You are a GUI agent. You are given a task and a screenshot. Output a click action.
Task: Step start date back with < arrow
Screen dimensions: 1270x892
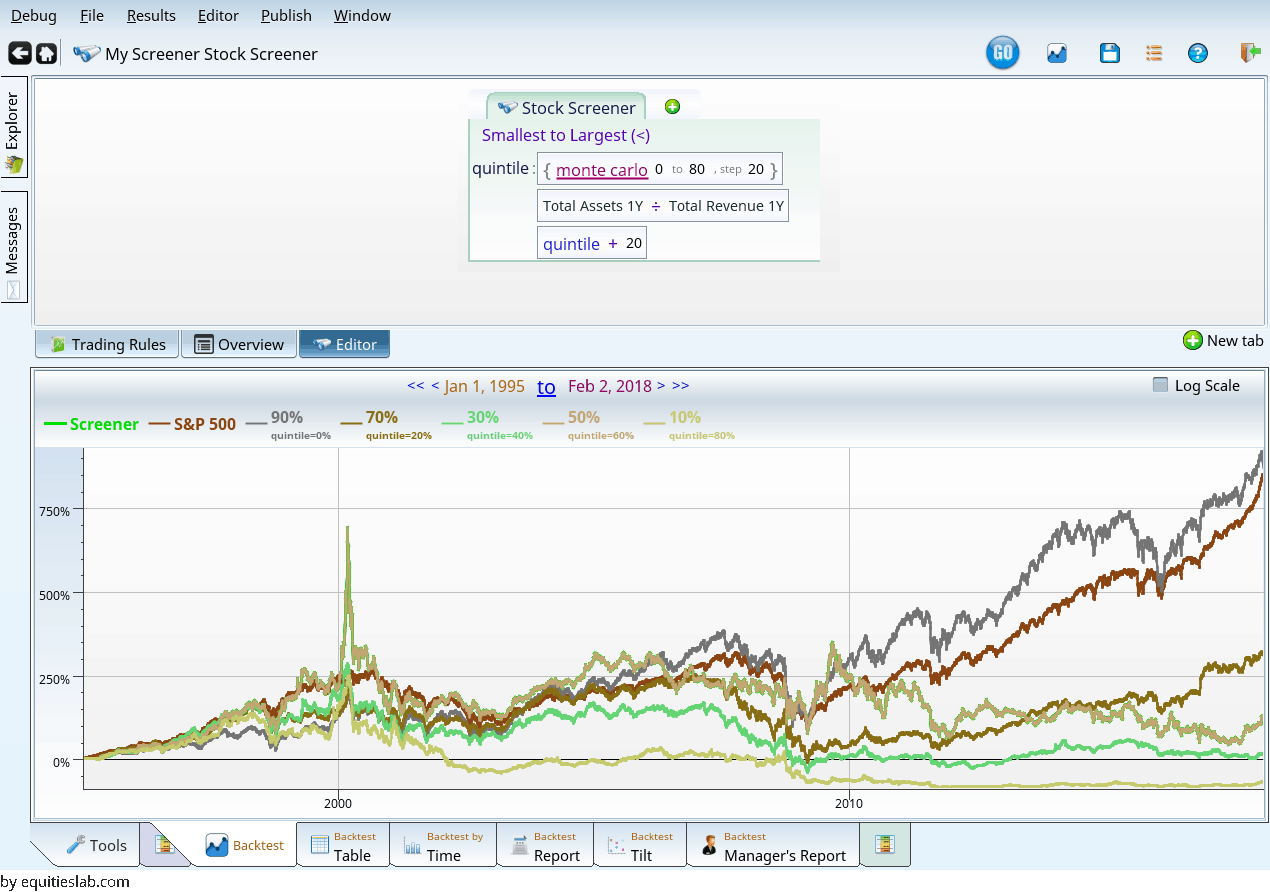[x=435, y=386]
